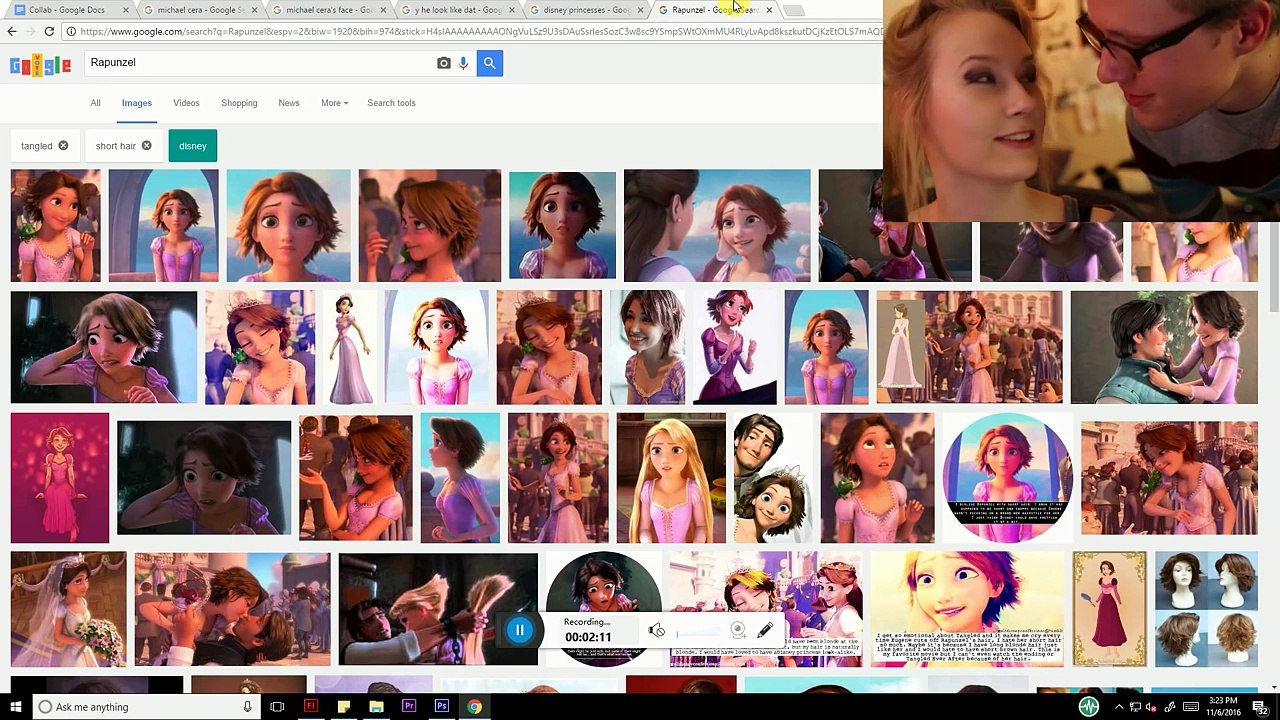Open the pink background Rapunzel illustration thumbnail
Viewport: 1280px width, 720px height.
[x=60, y=478]
